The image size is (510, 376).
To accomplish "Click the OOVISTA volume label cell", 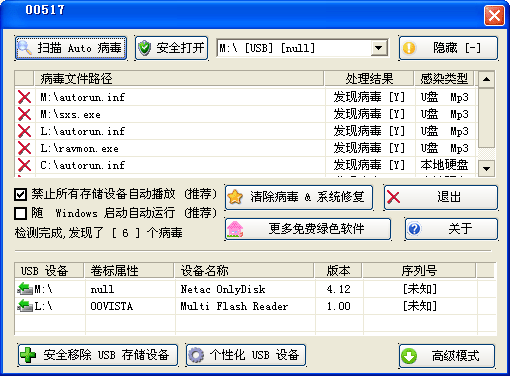I will [112, 306].
